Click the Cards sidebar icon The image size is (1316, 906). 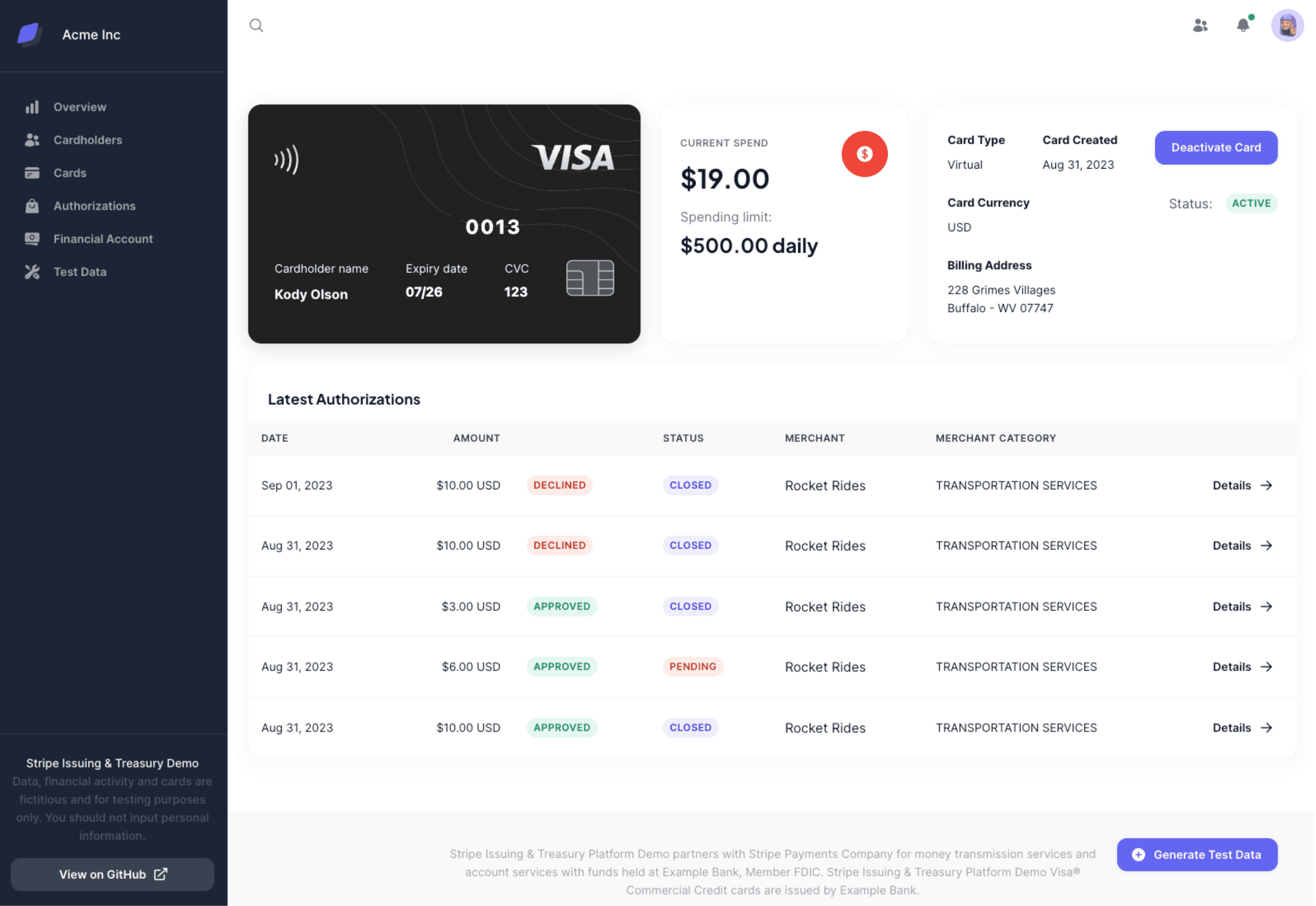pos(33,172)
